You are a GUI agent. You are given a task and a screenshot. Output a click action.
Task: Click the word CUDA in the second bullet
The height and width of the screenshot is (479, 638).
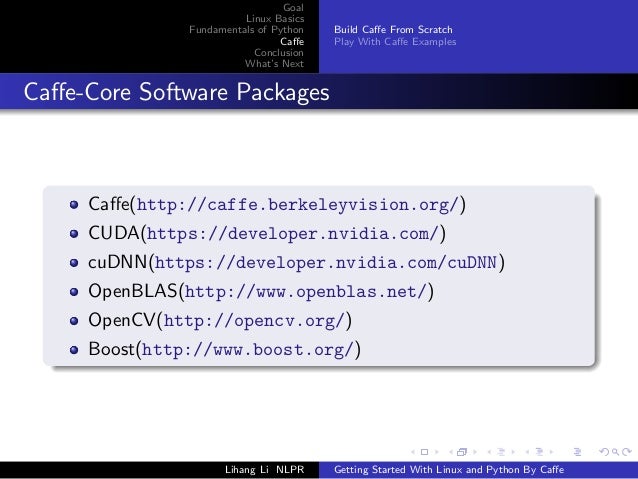click(114, 233)
